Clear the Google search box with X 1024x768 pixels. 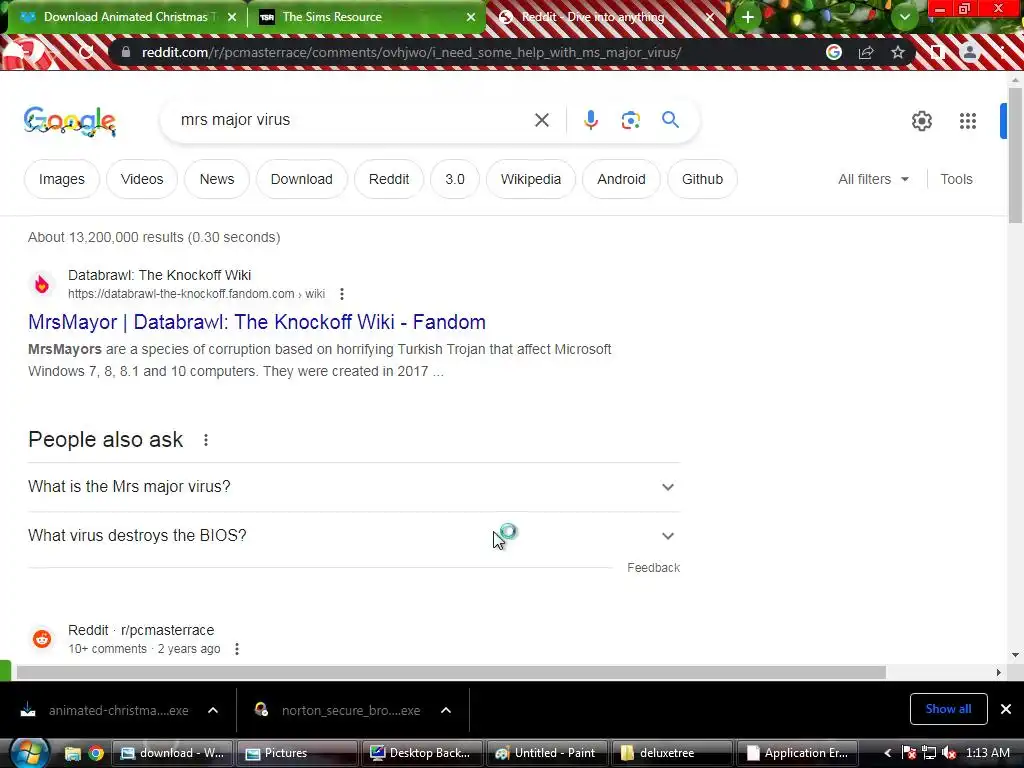pyautogui.click(x=541, y=120)
